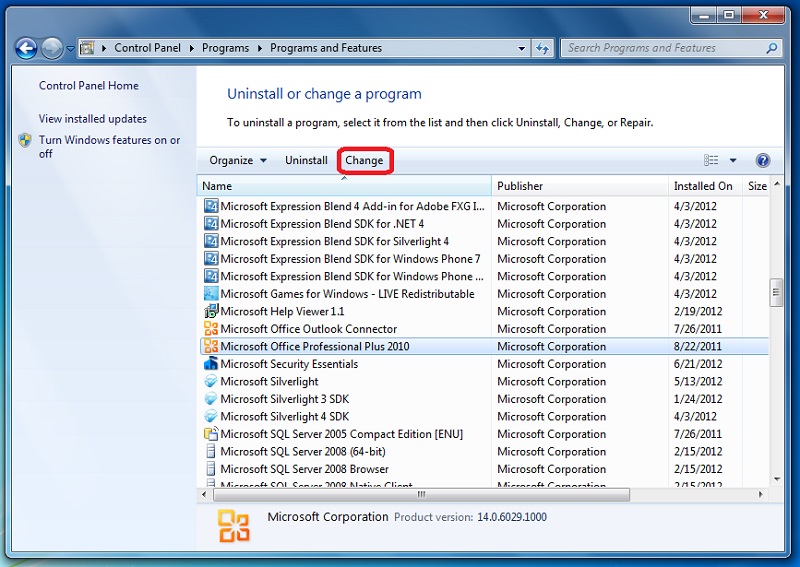Screen dimensions: 800x567
Task: Select Microsoft Silverlight 3 SDK row text
Action: click(x=285, y=399)
